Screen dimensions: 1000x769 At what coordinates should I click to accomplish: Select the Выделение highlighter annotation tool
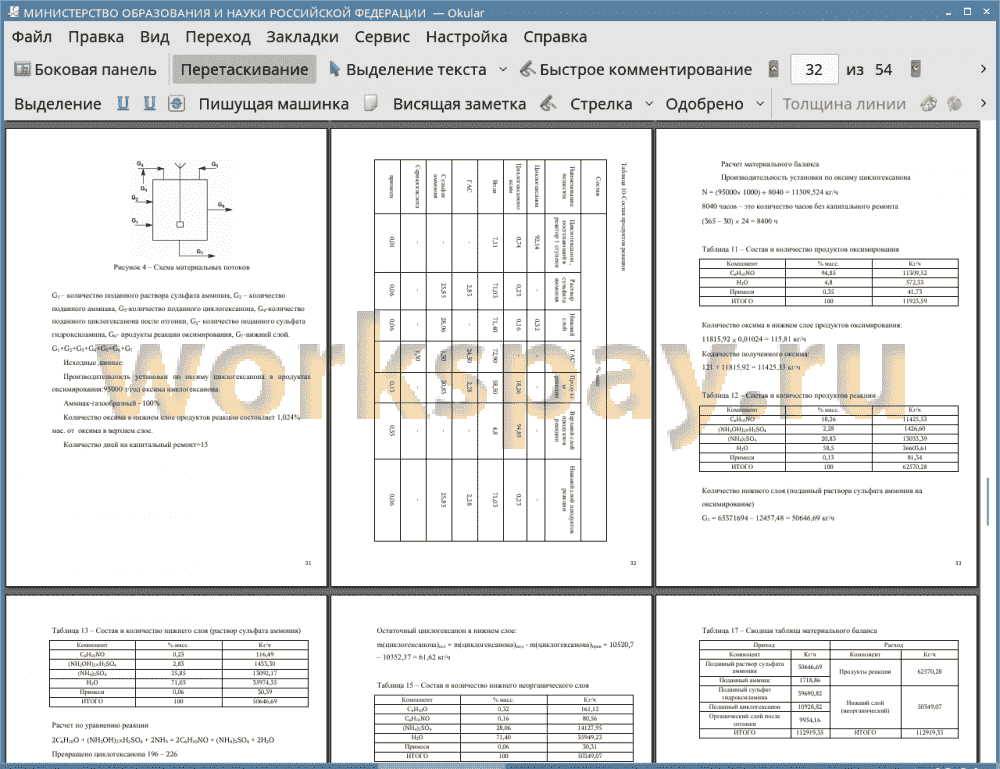pyautogui.click(x=57, y=104)
